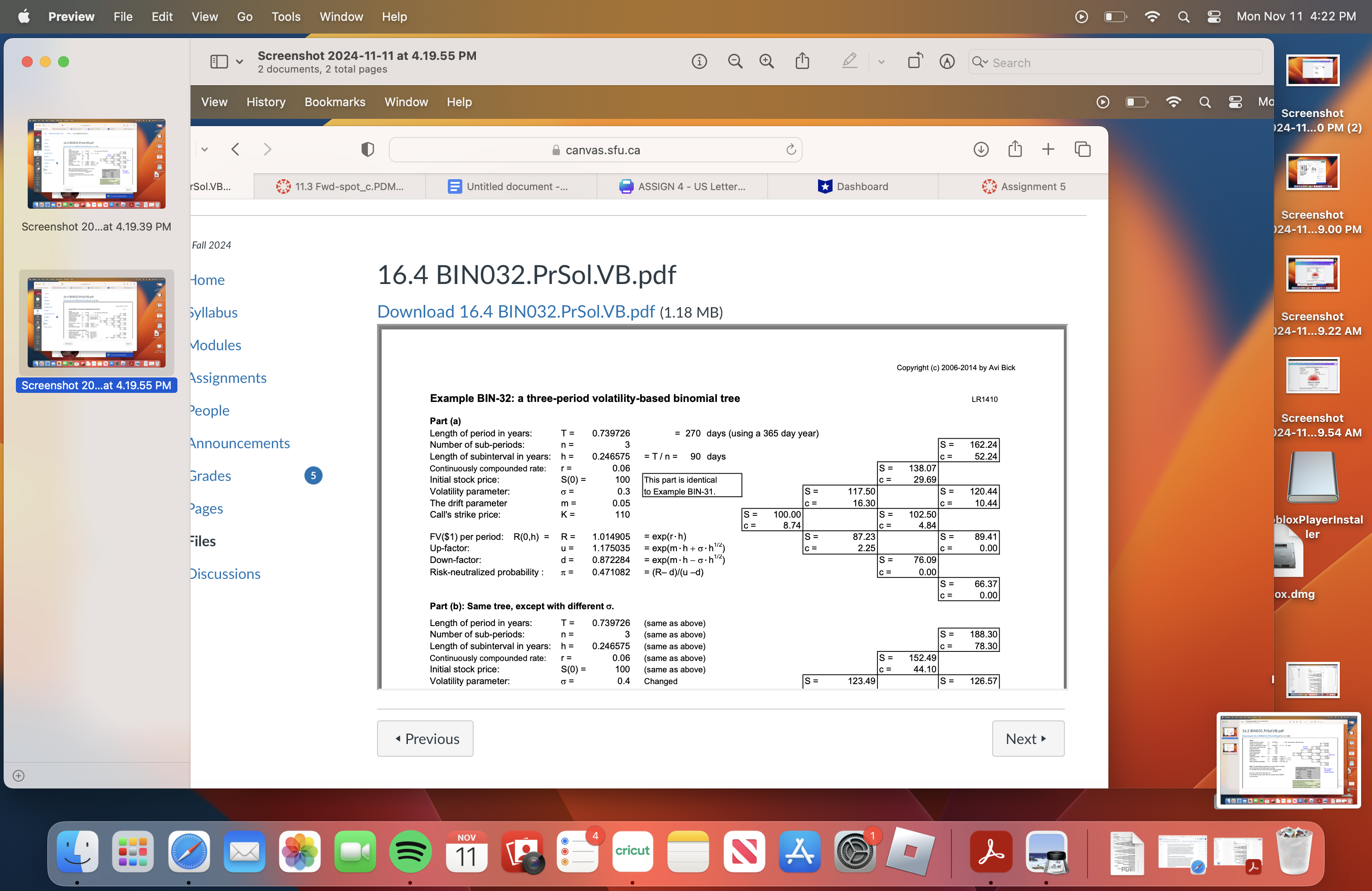1372x891 pixels.
Task: Open Spotlight search from the menu bar
Action: point(1184,17)
